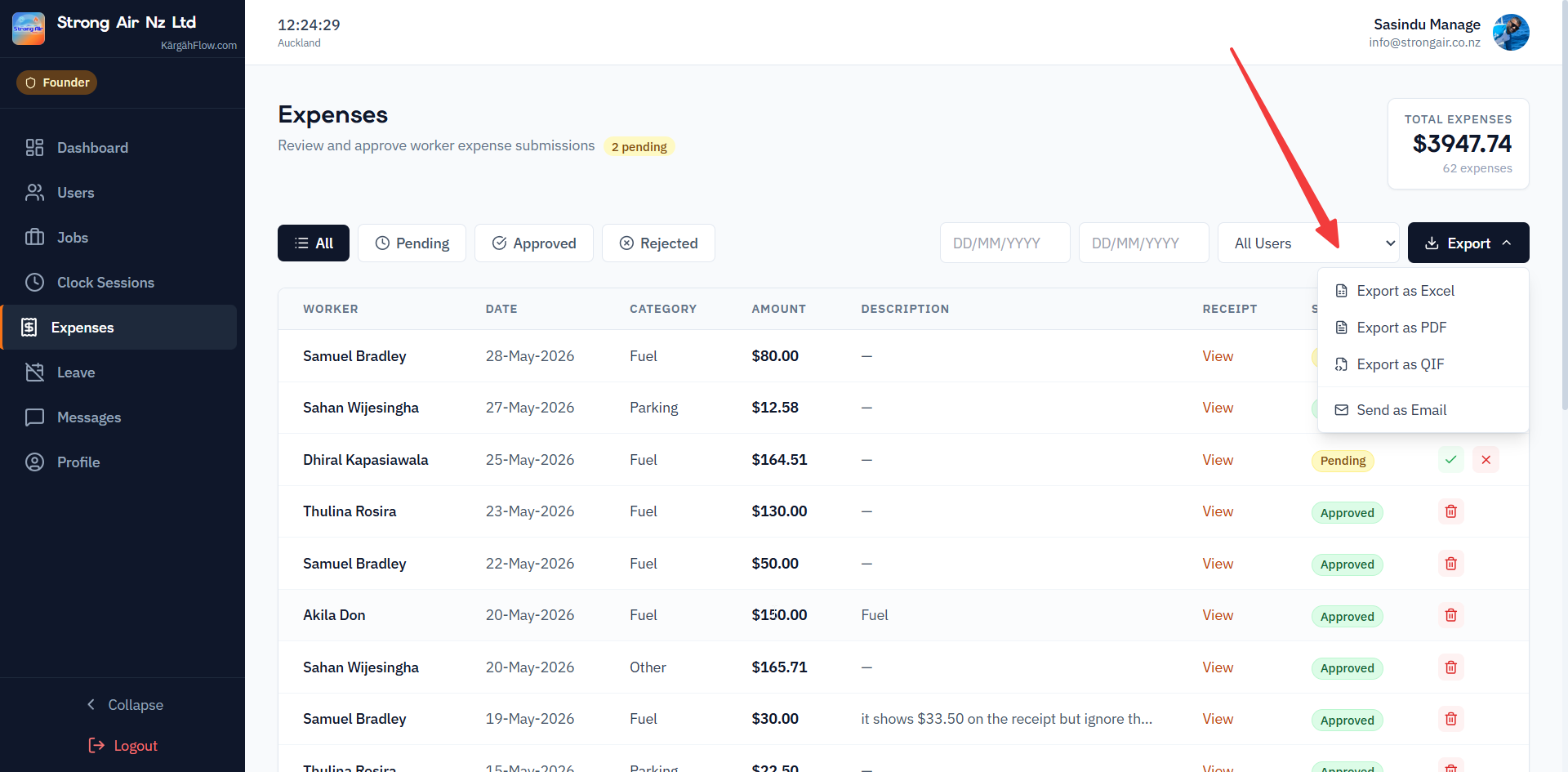Image resolution: width=1568 pixels, height=772 pixels.
Task: Click the Founder badge
Action: click(57, 83)
